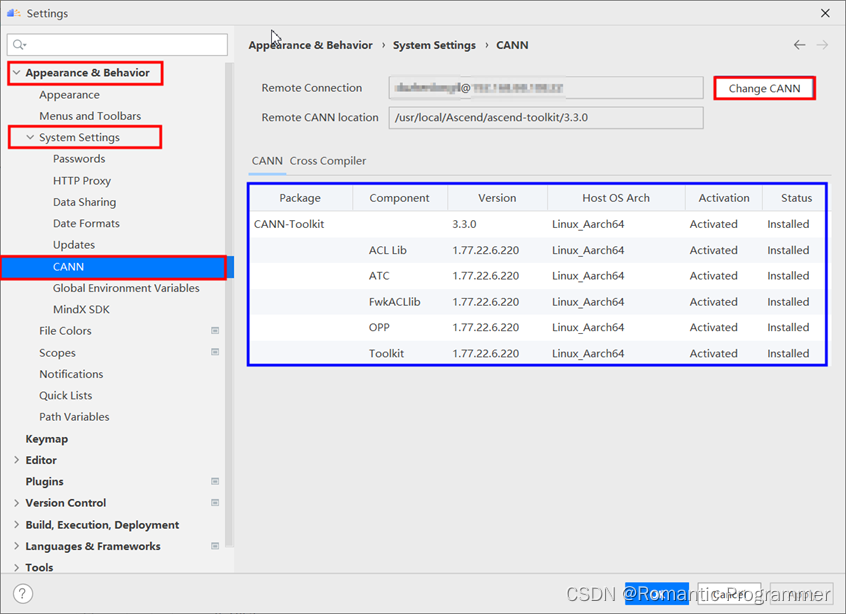Expand the Version Control section
This screenshot has width=846, height=614.
click(x=16, y=503)
